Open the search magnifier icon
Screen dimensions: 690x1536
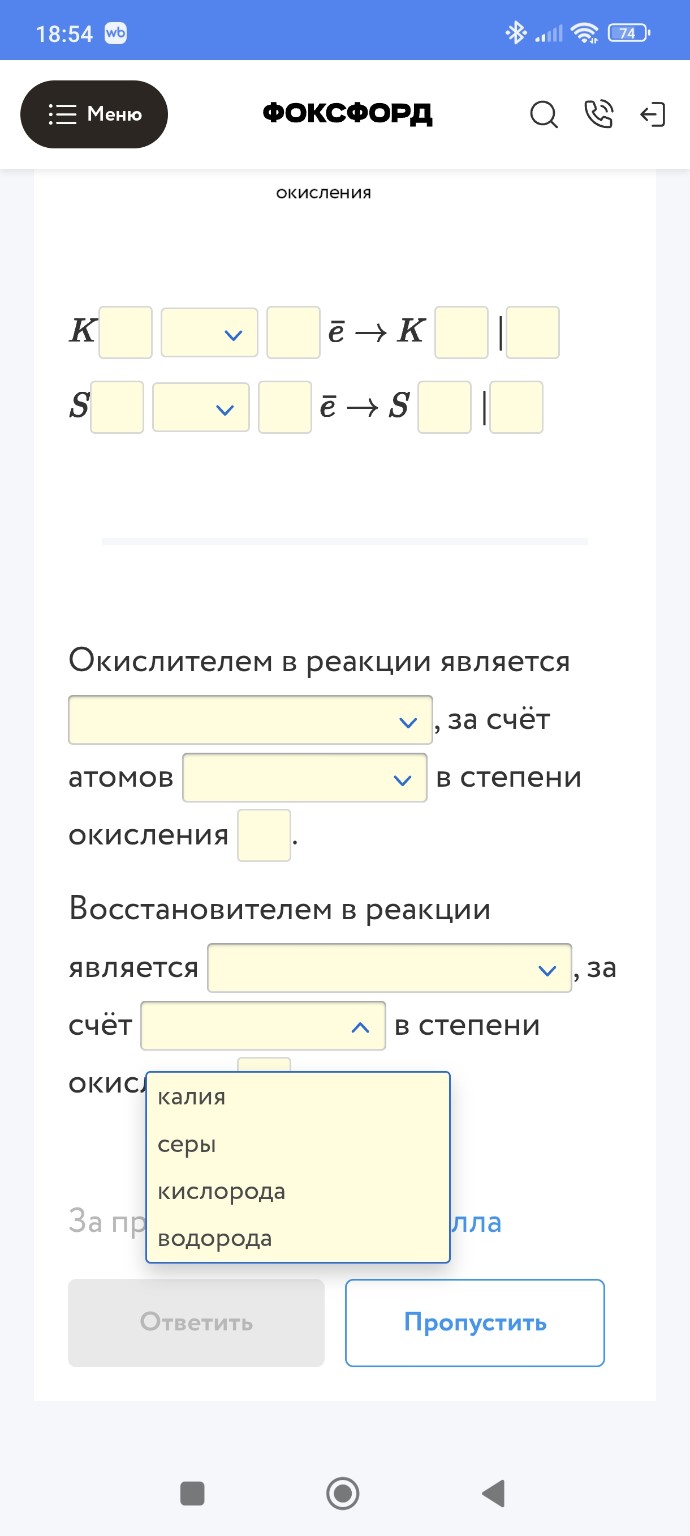[544, 115]
